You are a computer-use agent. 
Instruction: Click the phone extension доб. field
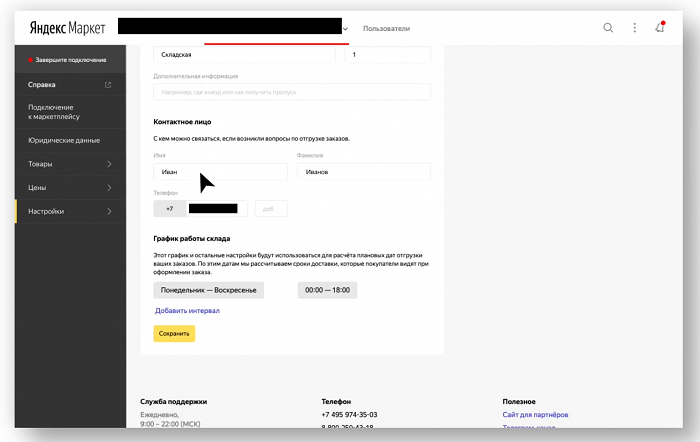271,209
